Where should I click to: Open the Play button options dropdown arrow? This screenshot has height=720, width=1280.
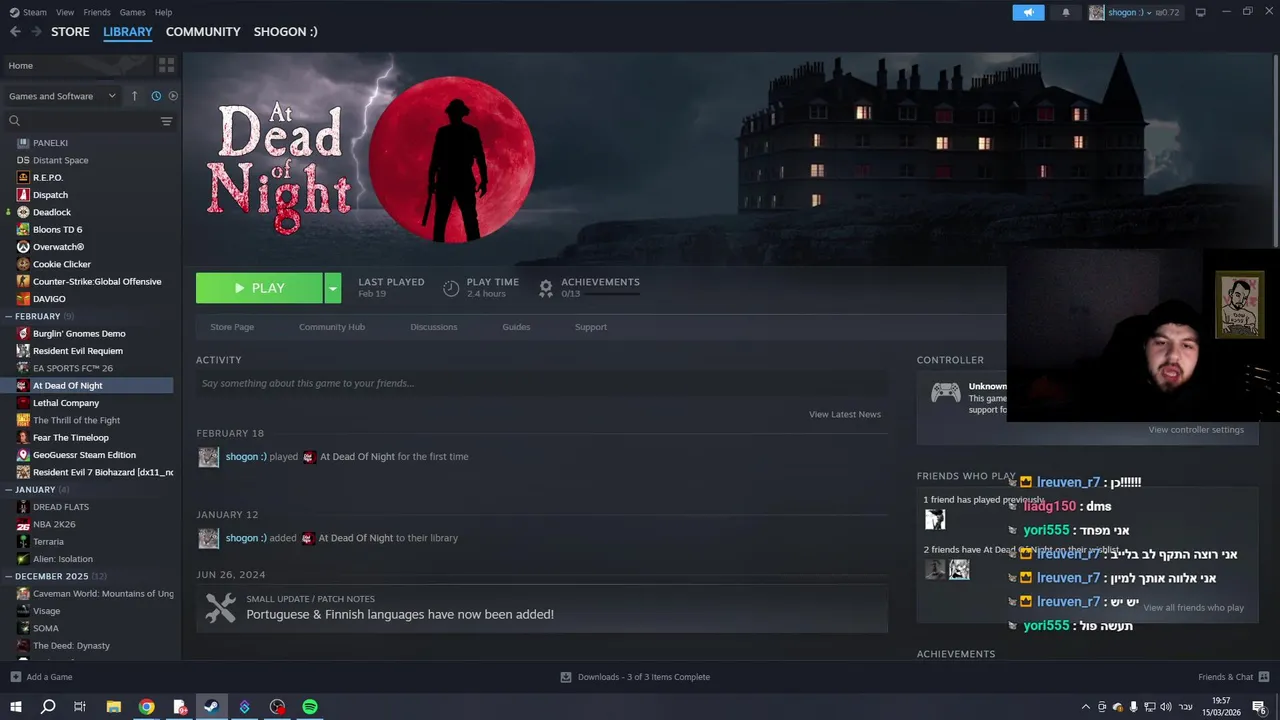click(x=333, y=288)
